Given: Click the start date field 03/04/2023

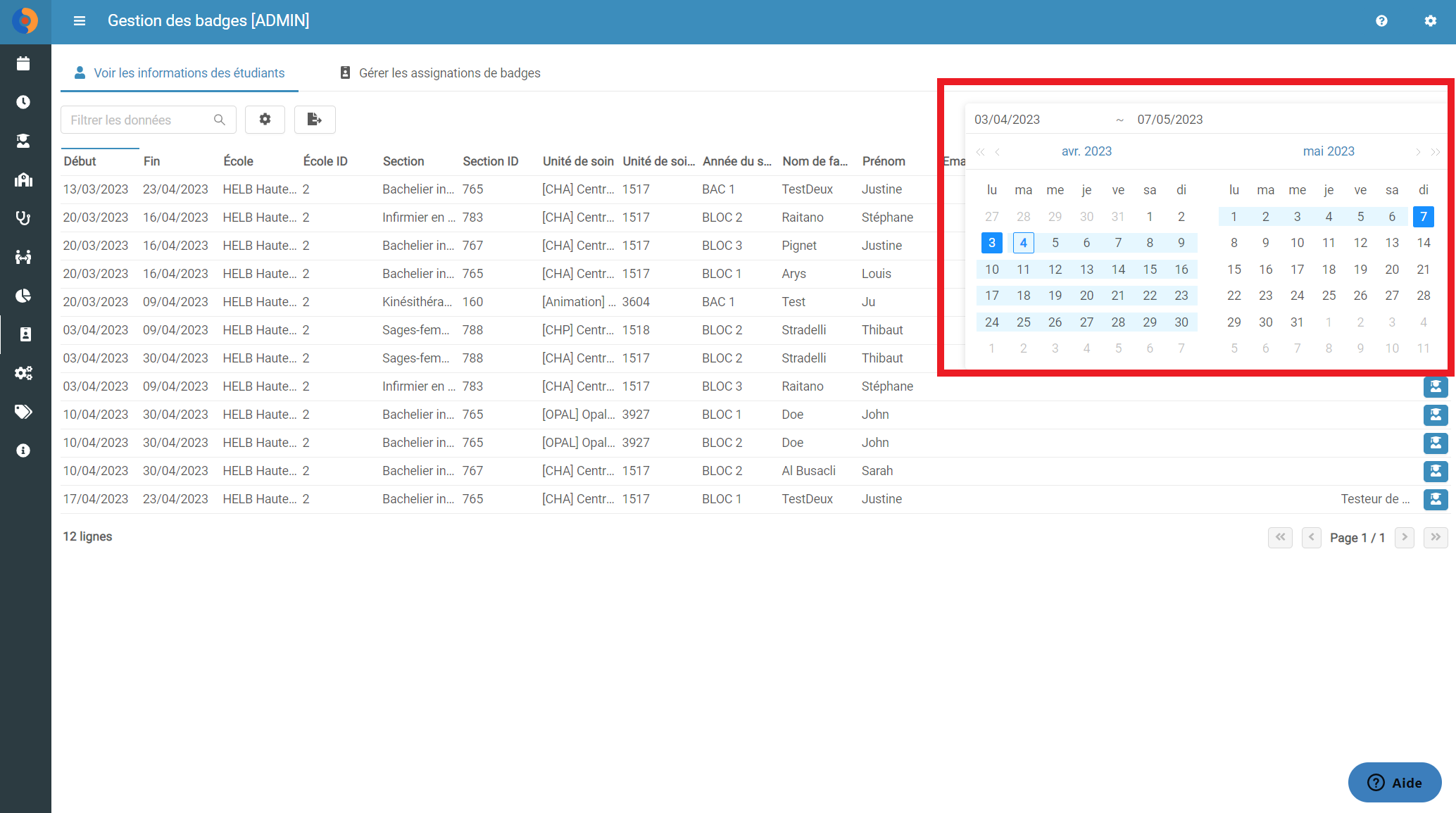Looking at the screenshot, I should point(1007,120).
